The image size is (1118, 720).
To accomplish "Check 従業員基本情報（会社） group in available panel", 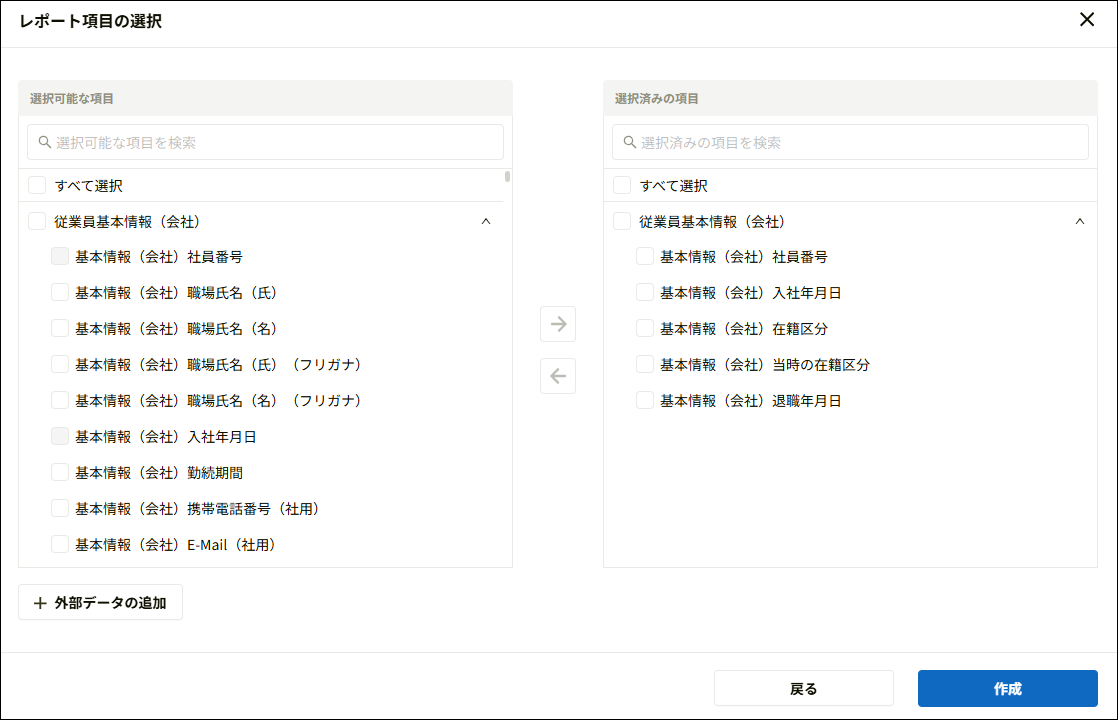I will 37,221.
